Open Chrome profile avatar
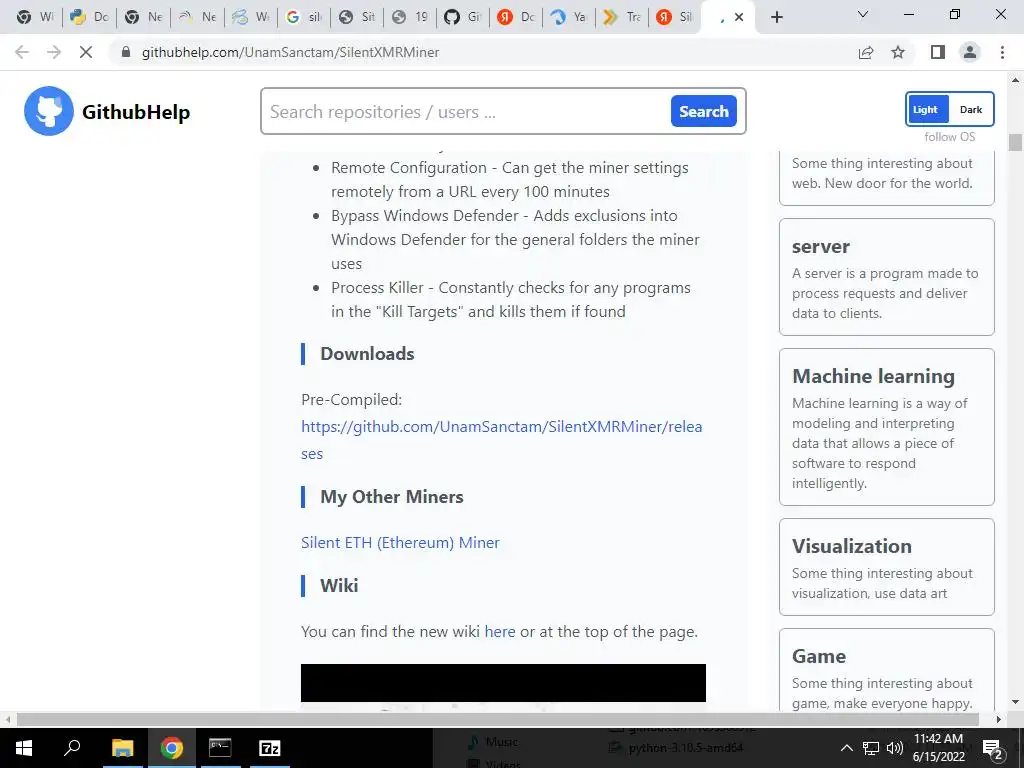 point(970,52)
